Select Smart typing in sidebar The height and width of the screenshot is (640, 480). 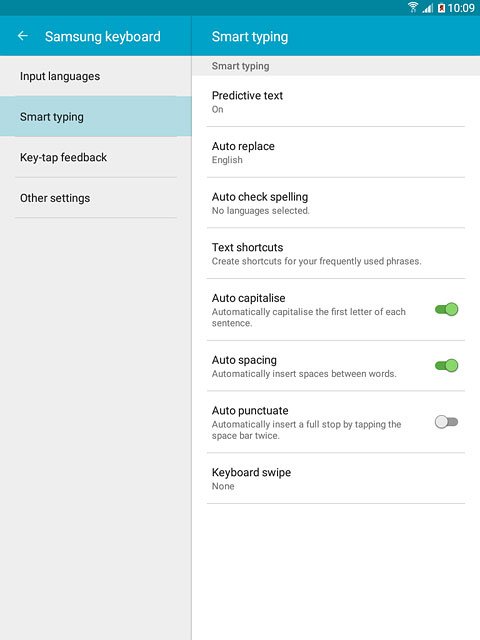96,117
